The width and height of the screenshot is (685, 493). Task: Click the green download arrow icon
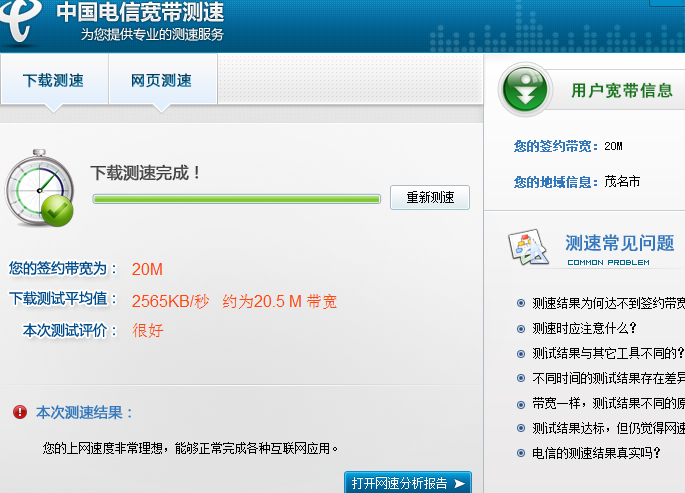pos(526,90)
